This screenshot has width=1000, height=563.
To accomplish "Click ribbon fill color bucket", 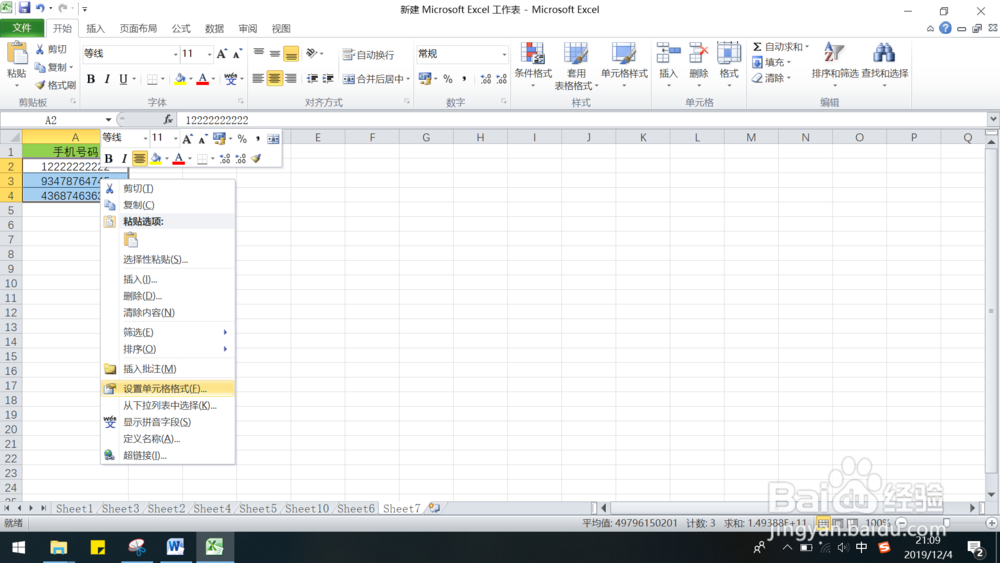I will coord(180,79).
